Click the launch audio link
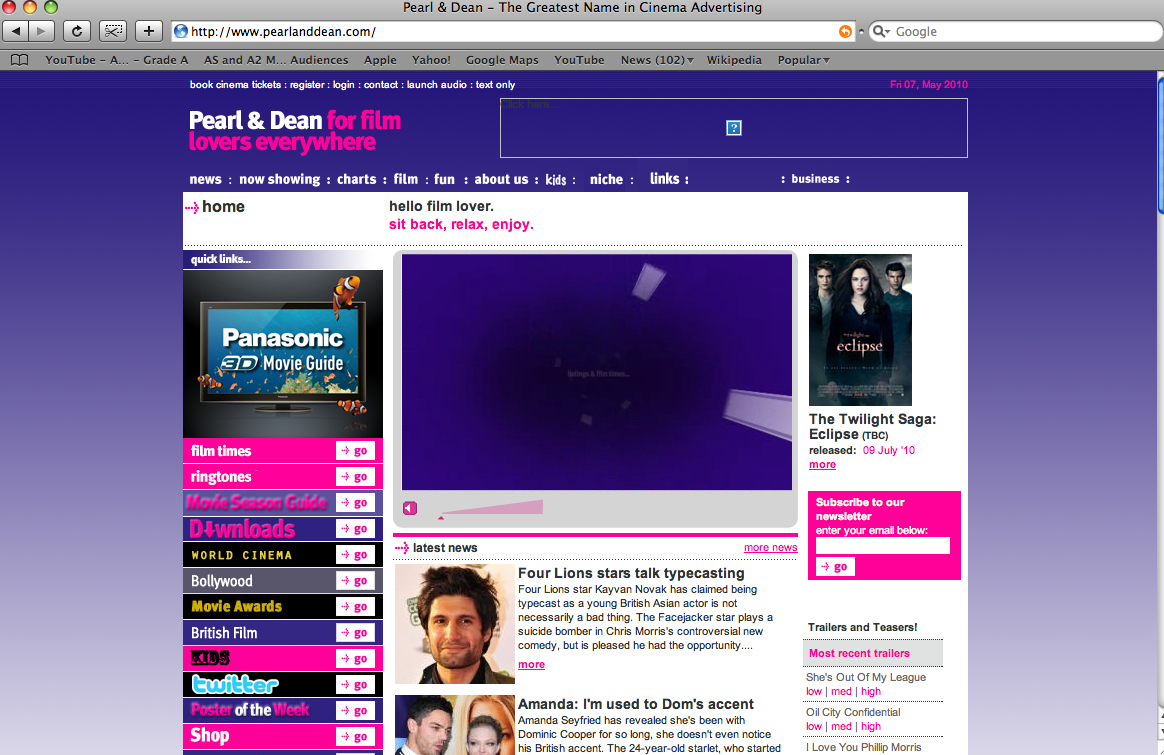The image size is (1164, 755). click(436, 85)
